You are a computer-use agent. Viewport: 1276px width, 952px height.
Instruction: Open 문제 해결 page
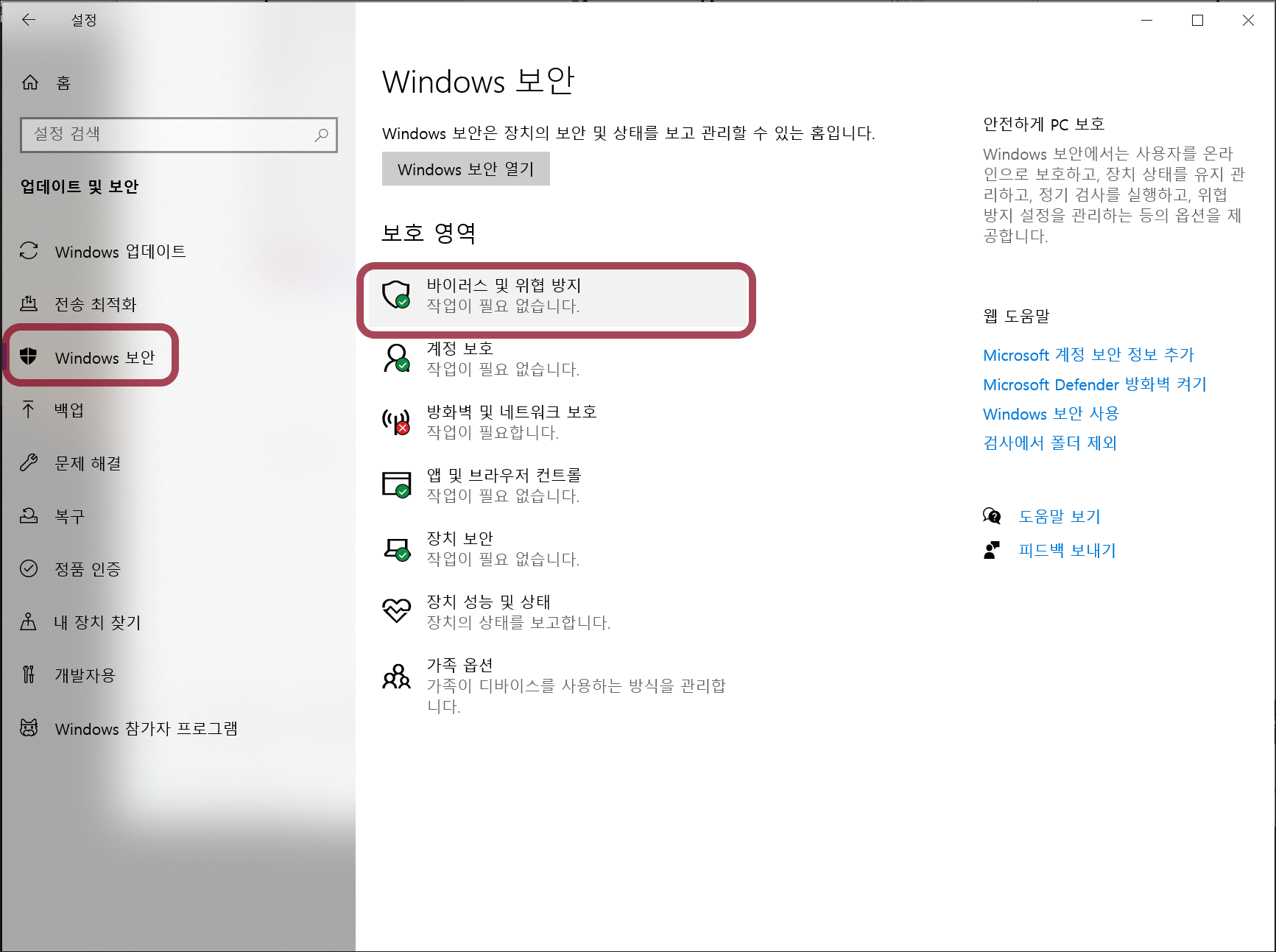(177, 463)
